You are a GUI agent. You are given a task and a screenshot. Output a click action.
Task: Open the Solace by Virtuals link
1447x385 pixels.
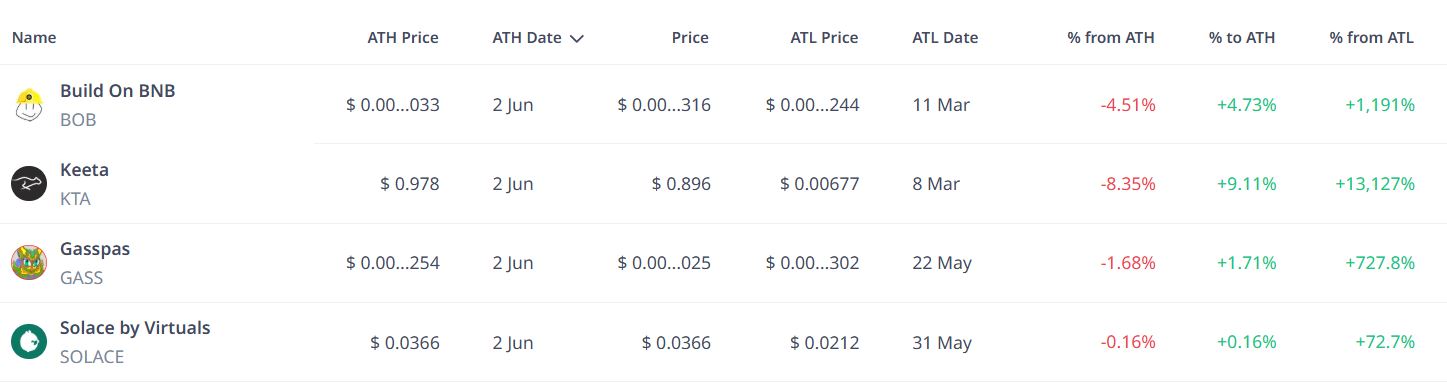135,328
